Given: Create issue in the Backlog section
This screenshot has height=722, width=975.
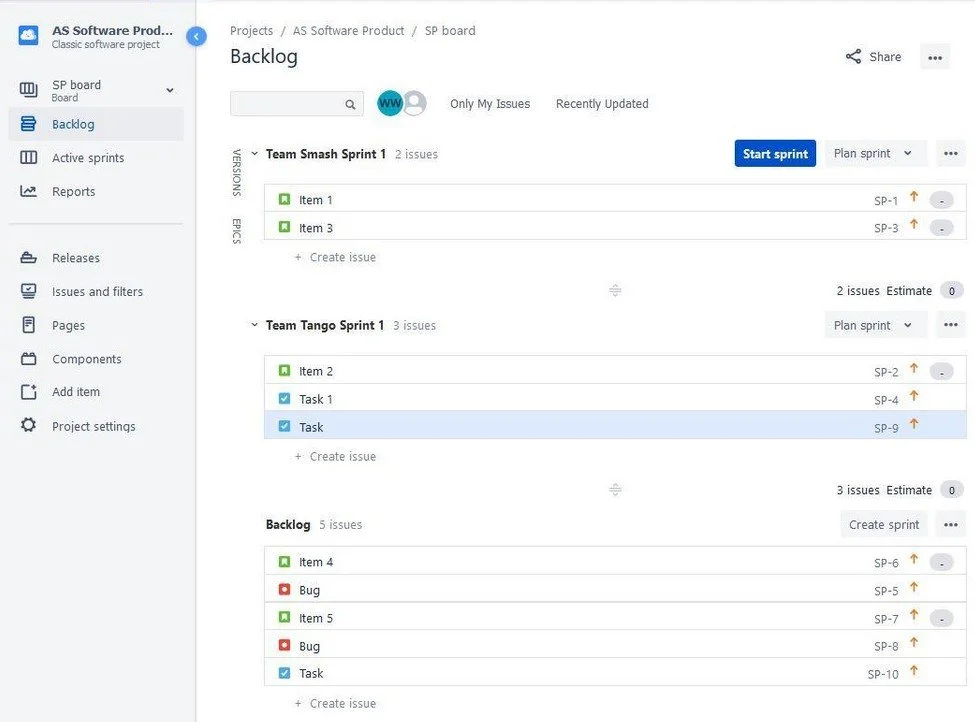Looking at the screenshot, I should coord(335,703).
